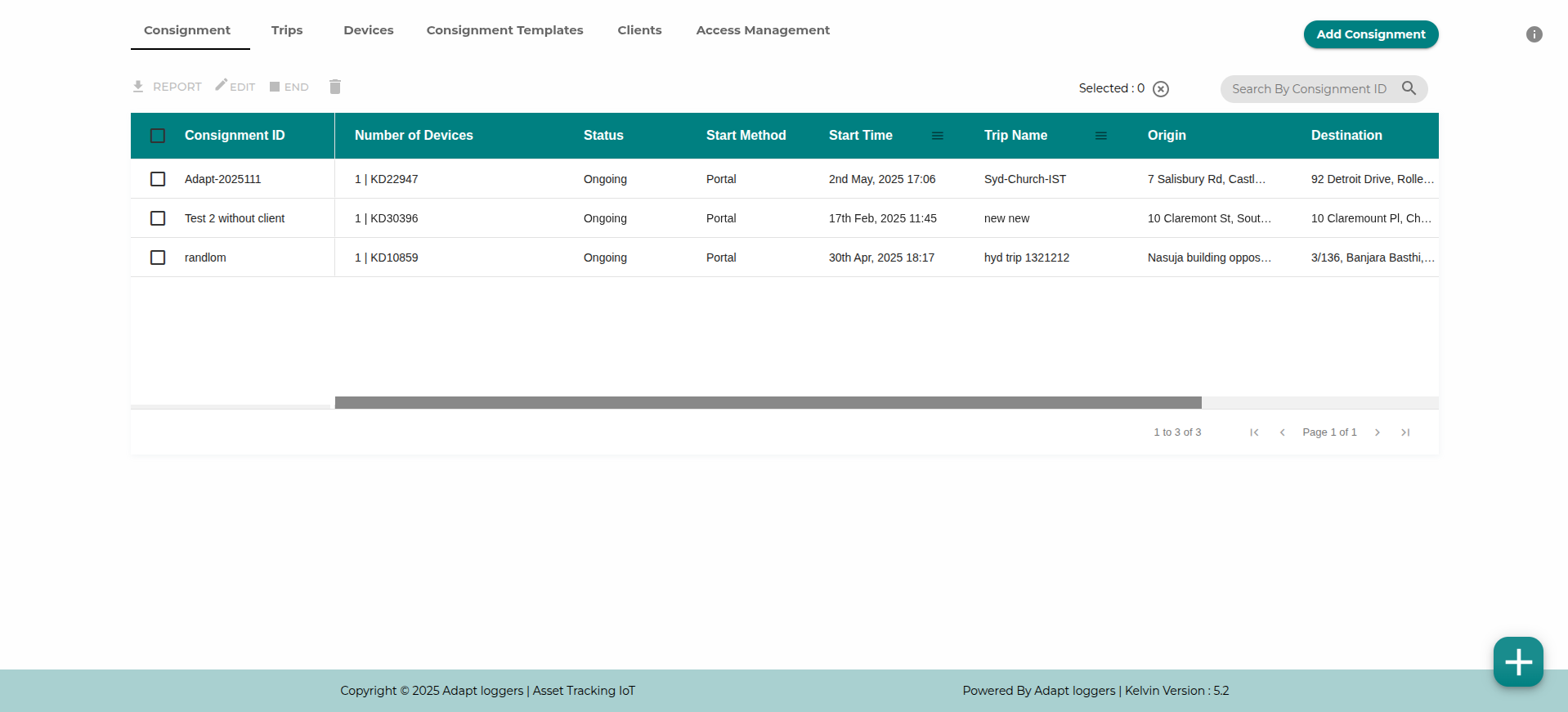Click device cell 1 | KD22947

[386, 179]
